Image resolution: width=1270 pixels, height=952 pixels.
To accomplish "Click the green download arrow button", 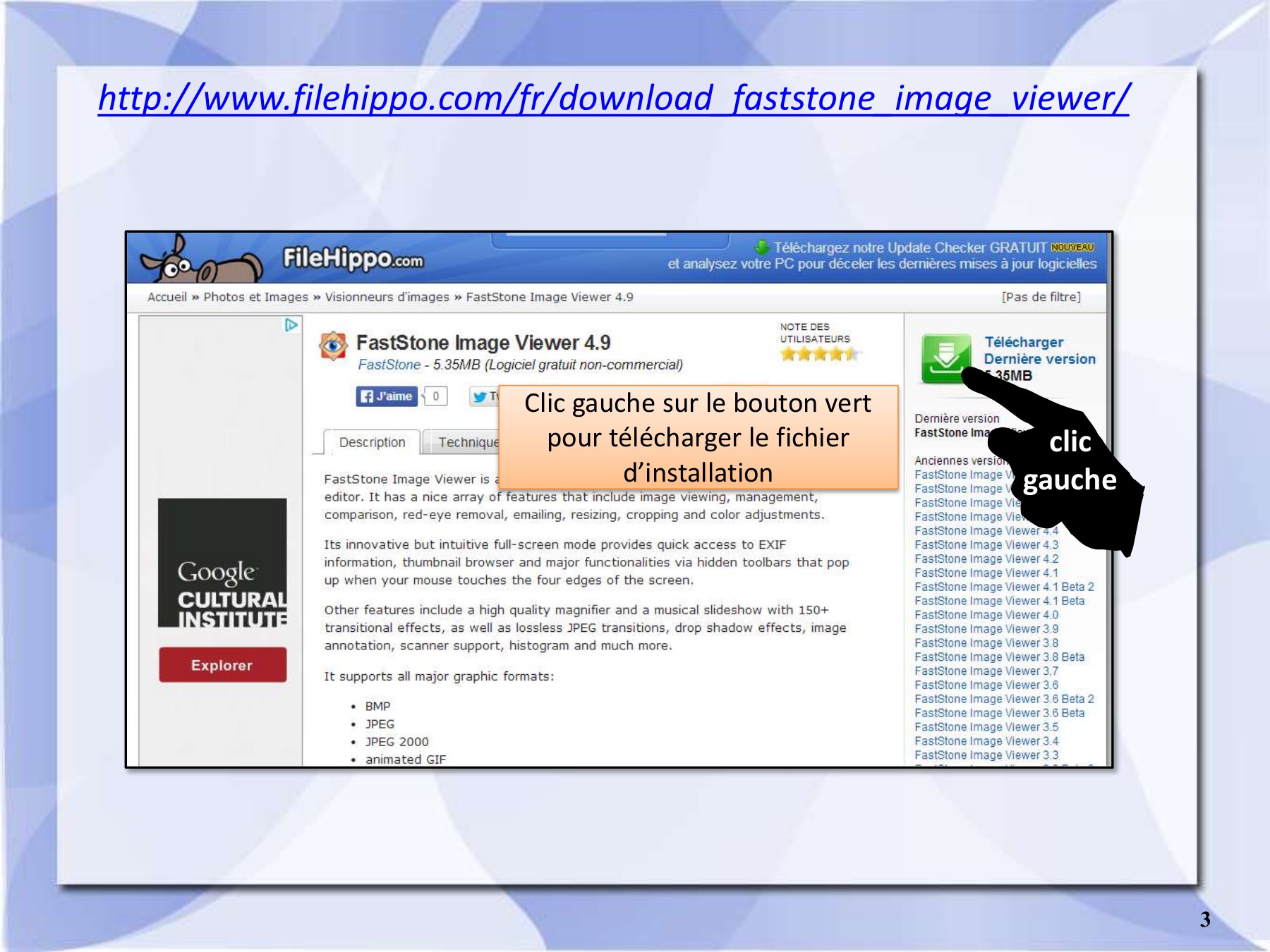I will point(945,358).
